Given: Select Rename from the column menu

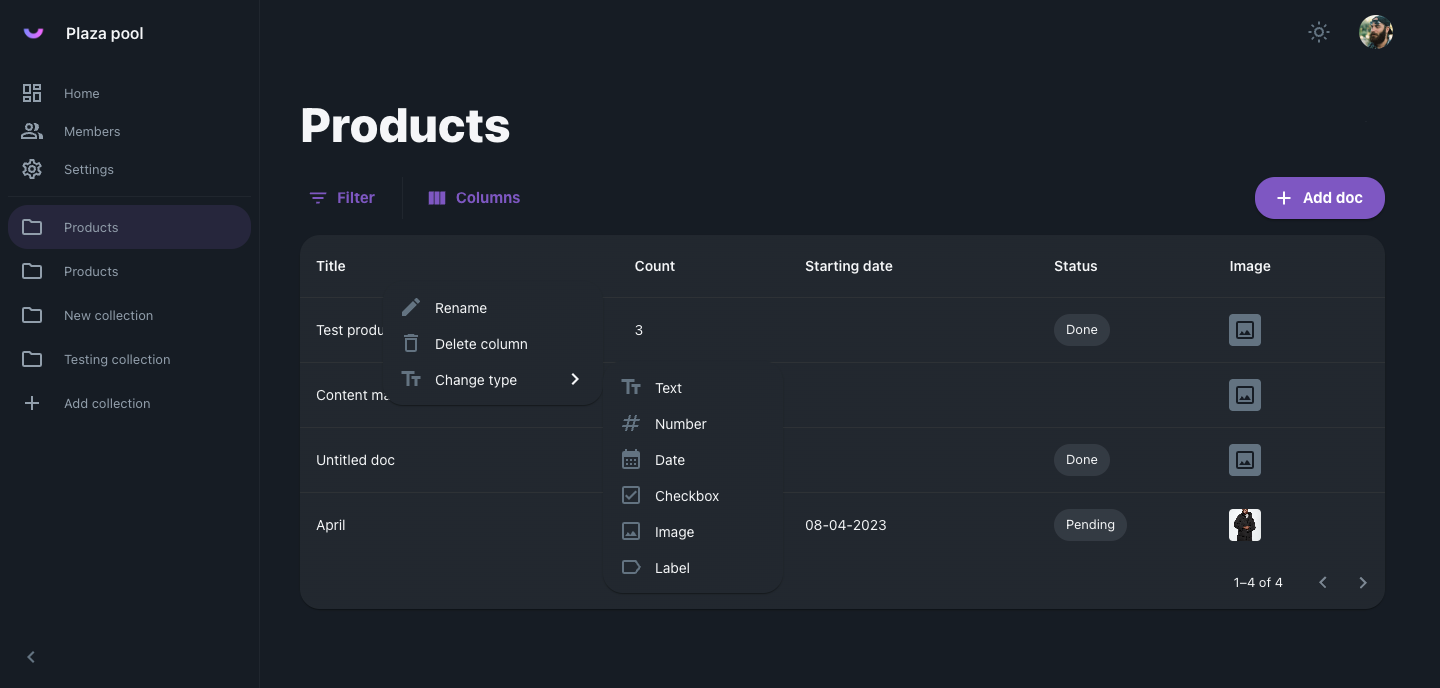Looking at the screenshot, I should (x=460, y=308).
